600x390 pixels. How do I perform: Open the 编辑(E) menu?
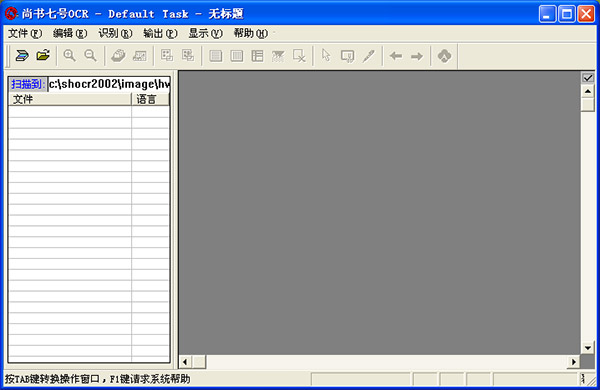coord(70,34)
